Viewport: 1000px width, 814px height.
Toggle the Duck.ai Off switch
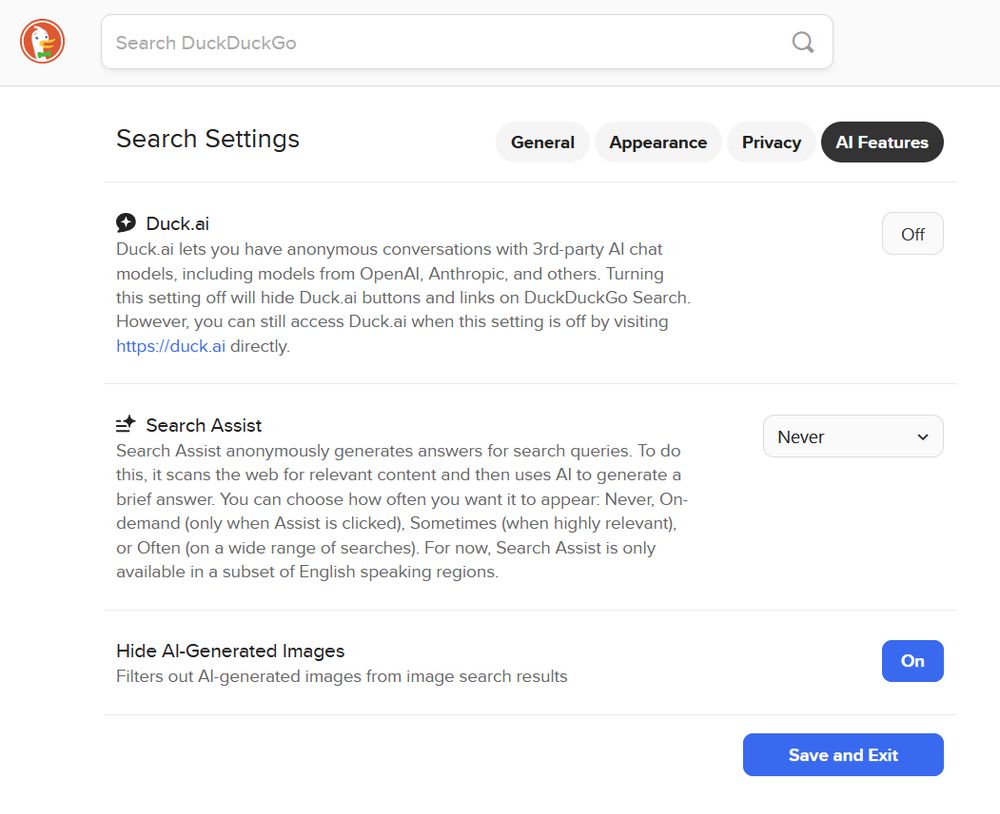point(913,234)
